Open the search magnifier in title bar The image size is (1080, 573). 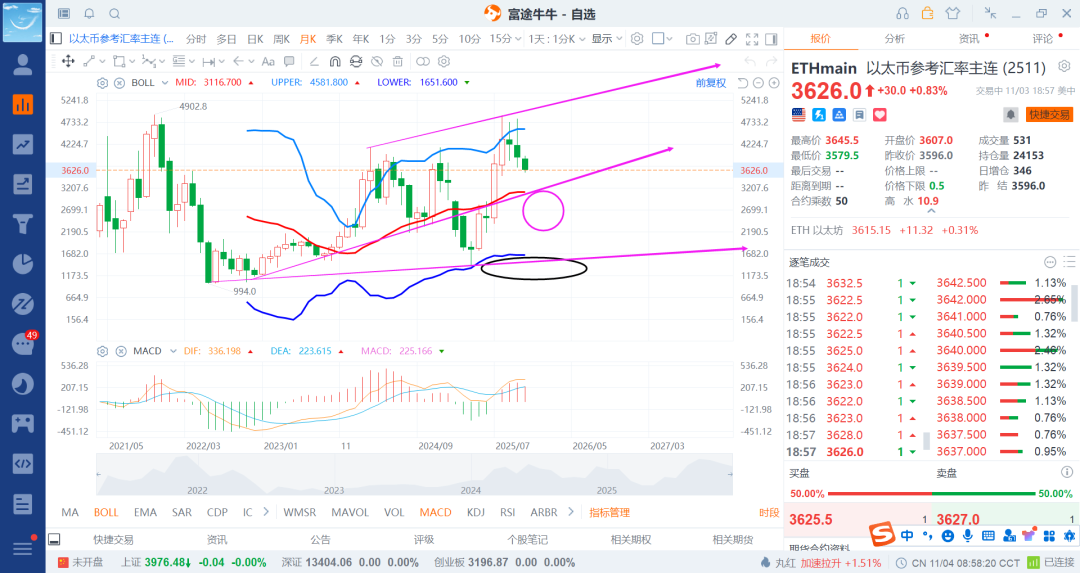[113, 14]
